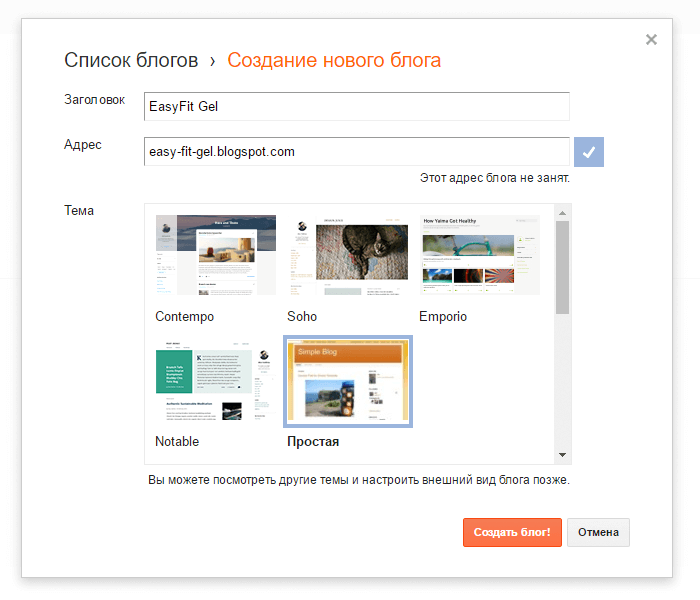Click the Заголовок field label
700x600 pixels.
pos(94,100)
